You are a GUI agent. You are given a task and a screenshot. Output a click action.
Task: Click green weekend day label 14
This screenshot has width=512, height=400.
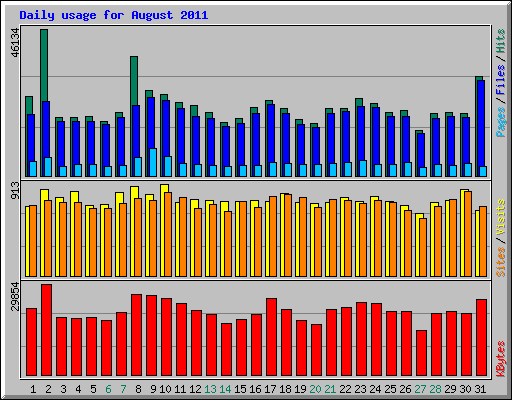pos(225,389)
